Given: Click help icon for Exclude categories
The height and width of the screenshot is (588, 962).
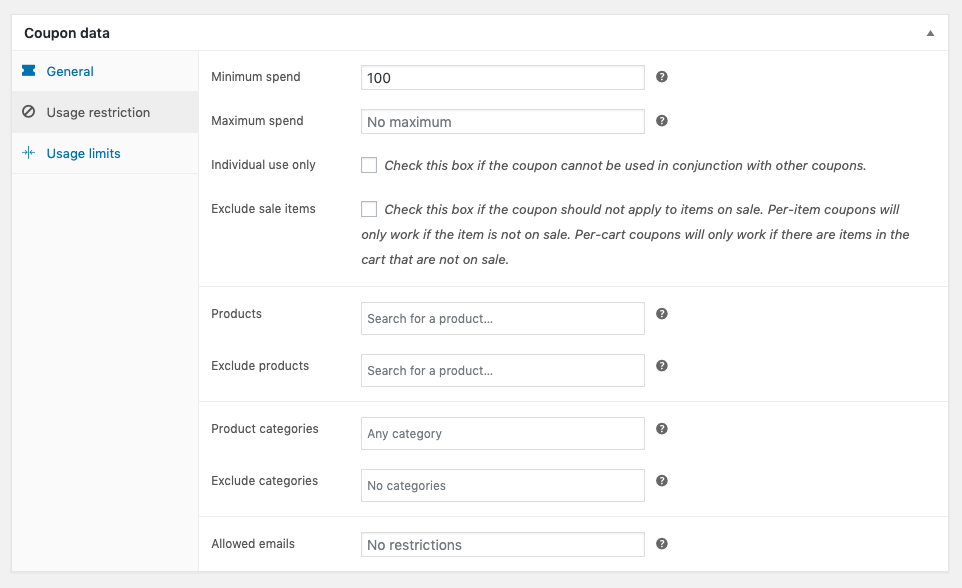Looking at the screenshot, I should click(x=661, y=481).
